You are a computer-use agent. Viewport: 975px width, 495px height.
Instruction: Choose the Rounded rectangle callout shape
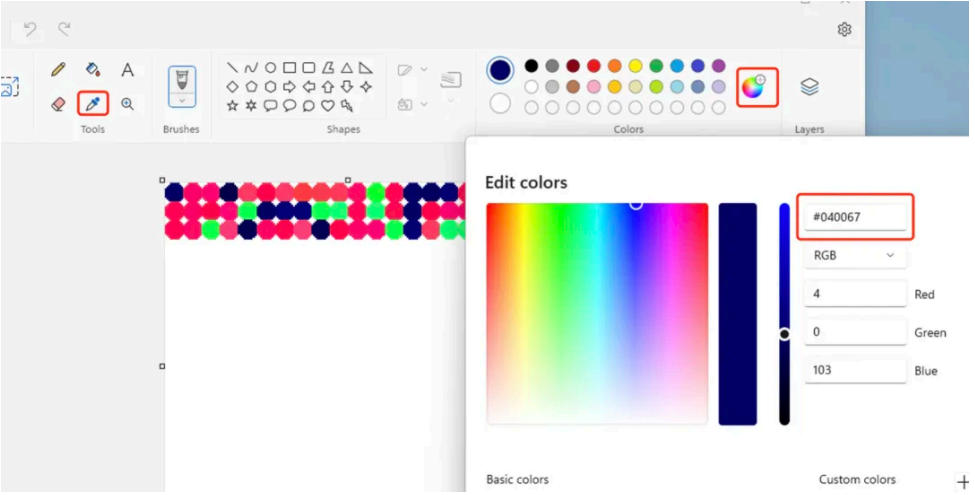click(x=270, y=106)
